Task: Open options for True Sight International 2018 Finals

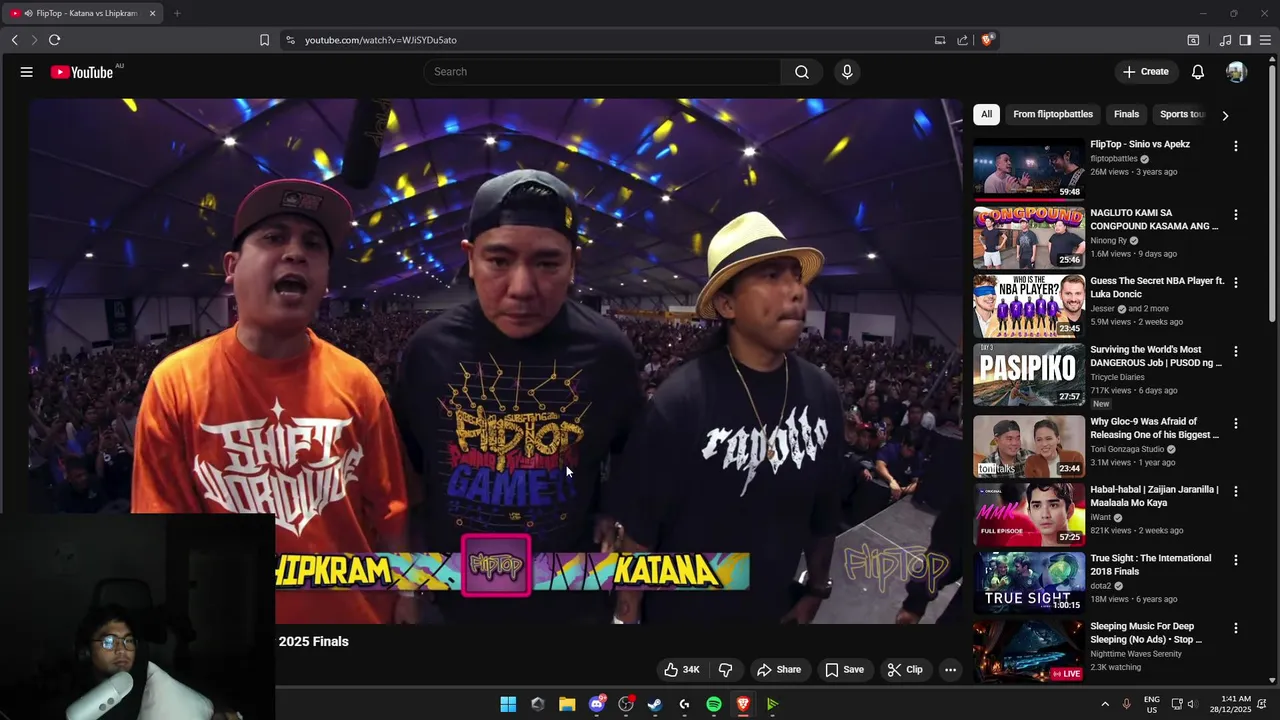Action: (1236, 560)
